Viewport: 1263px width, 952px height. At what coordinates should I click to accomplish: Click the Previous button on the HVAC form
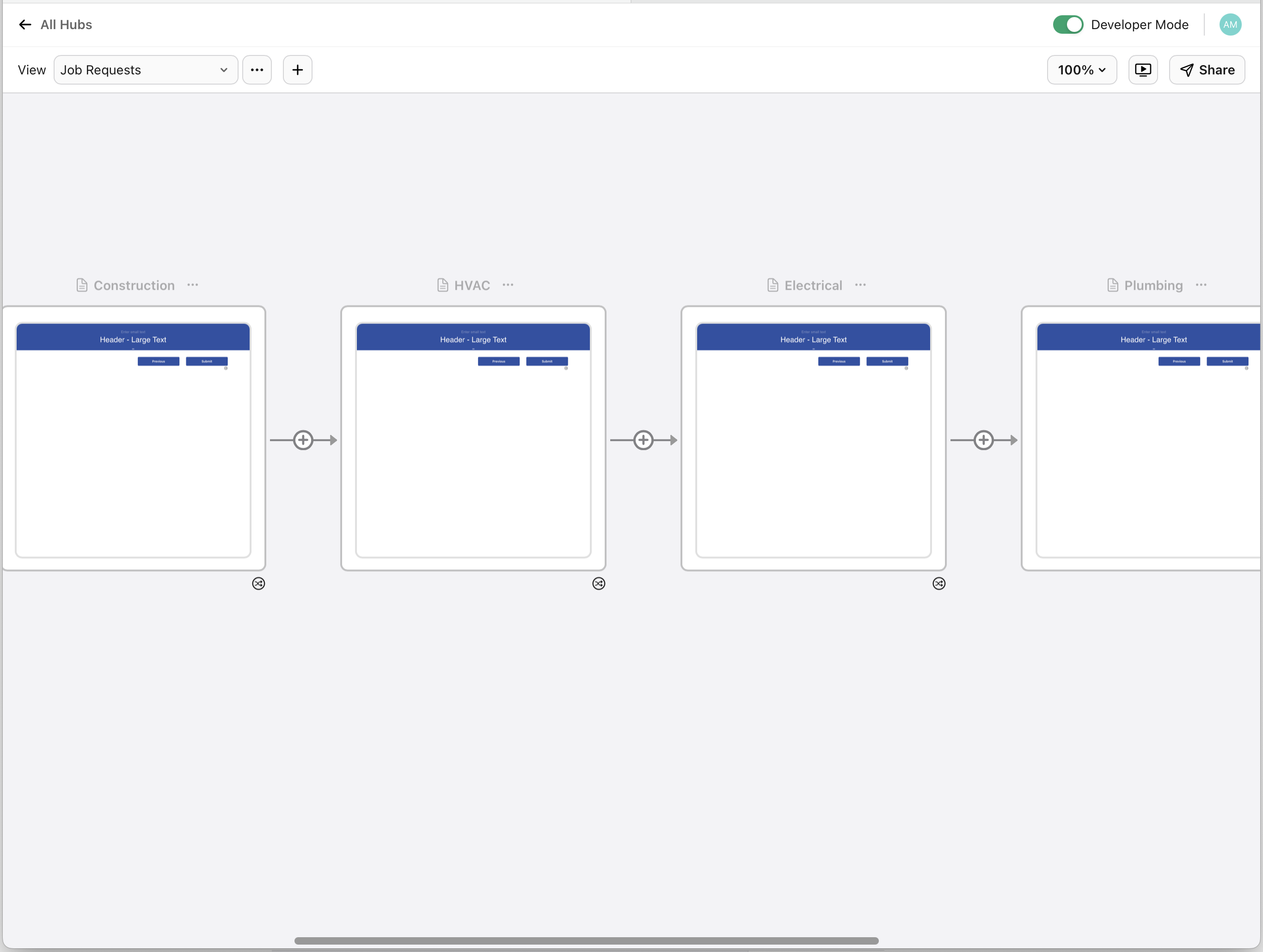(x=498, y=361)
